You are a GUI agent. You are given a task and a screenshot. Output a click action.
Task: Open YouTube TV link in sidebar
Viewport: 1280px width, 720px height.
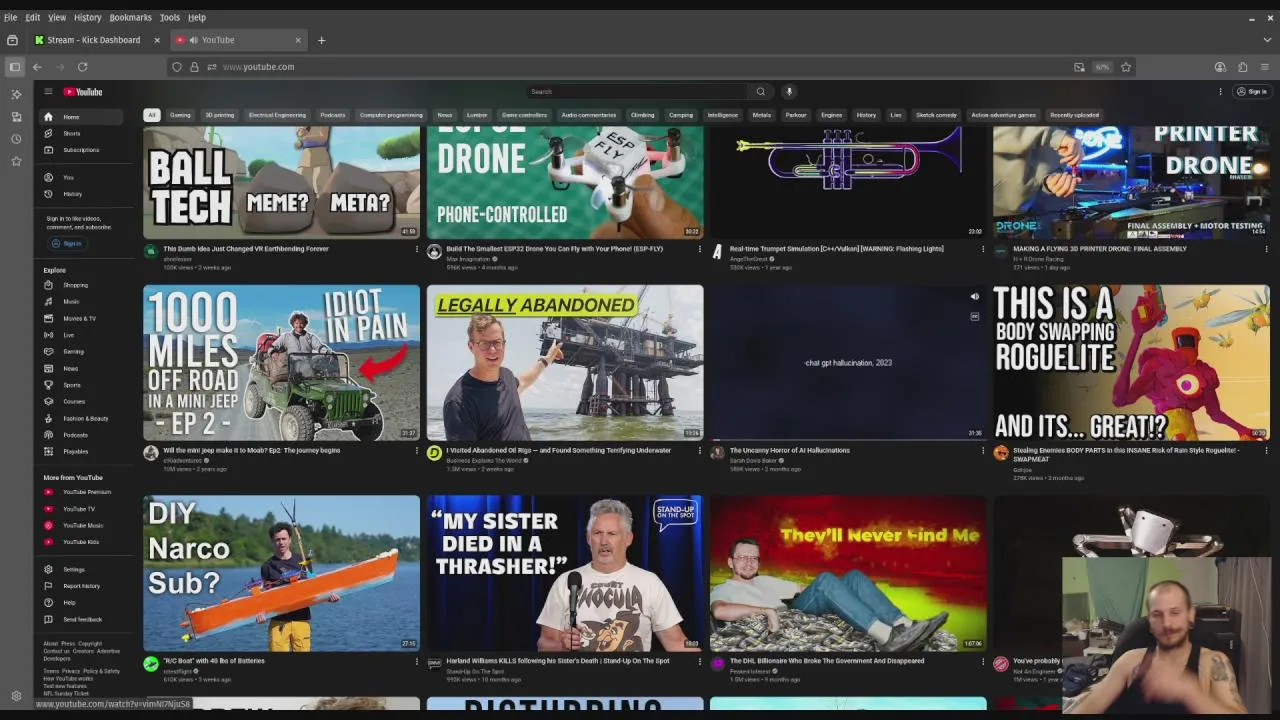(x=78, y=509)
